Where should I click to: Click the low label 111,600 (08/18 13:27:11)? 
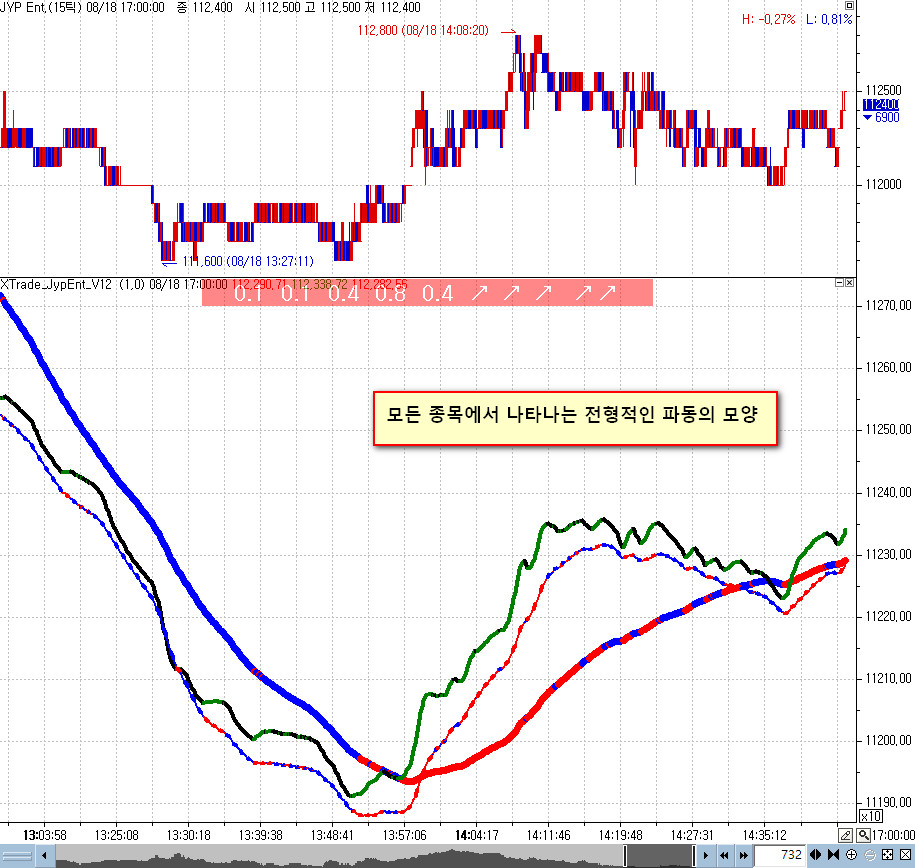tap(248, 261)
